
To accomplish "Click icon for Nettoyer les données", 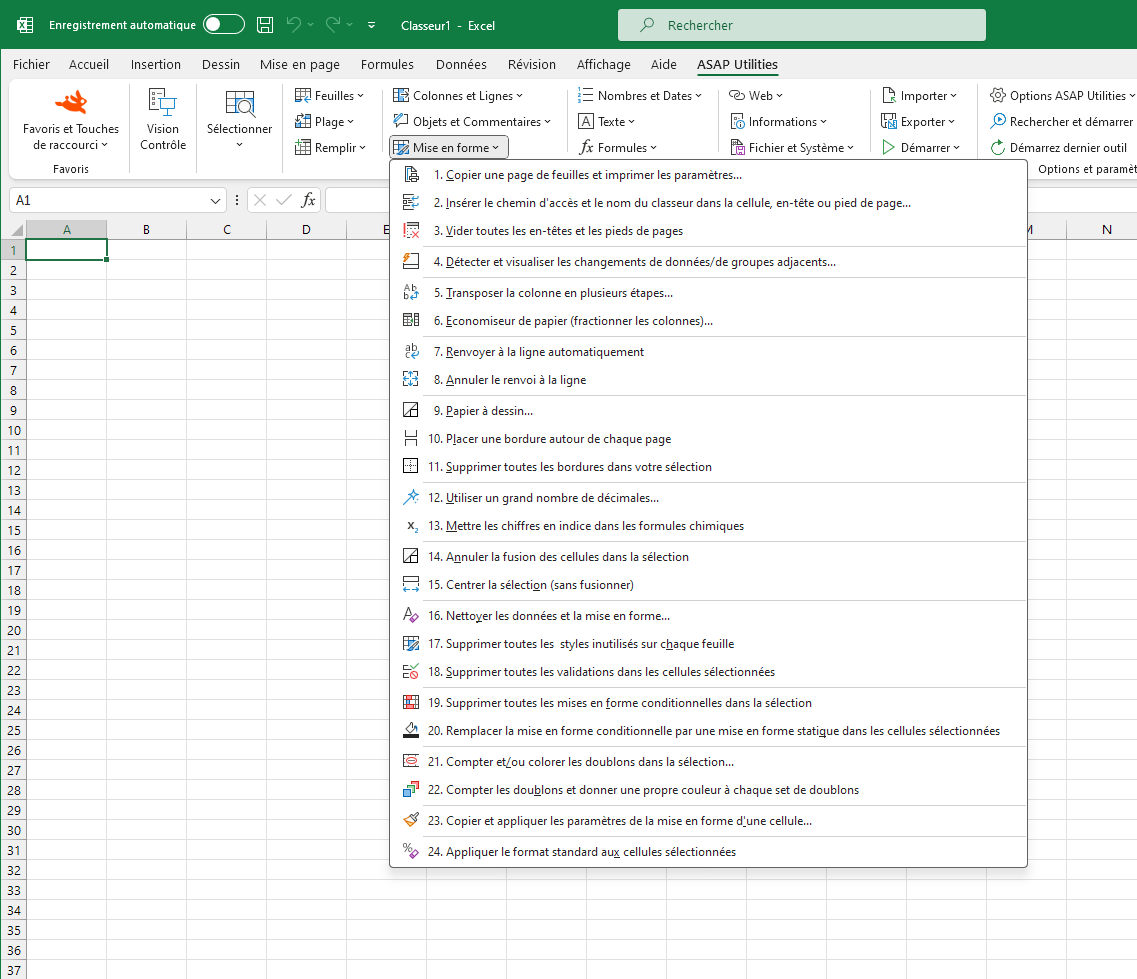I will (411, 616).
